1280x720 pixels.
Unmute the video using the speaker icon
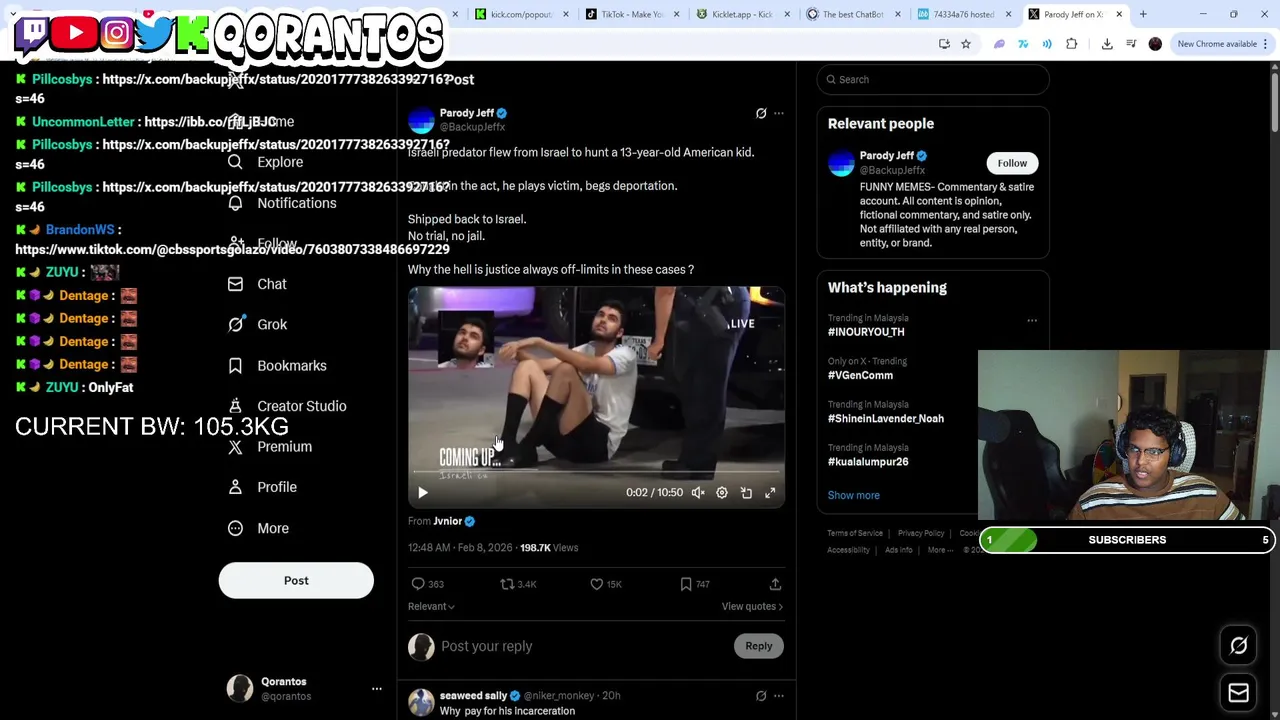[698, 492]
